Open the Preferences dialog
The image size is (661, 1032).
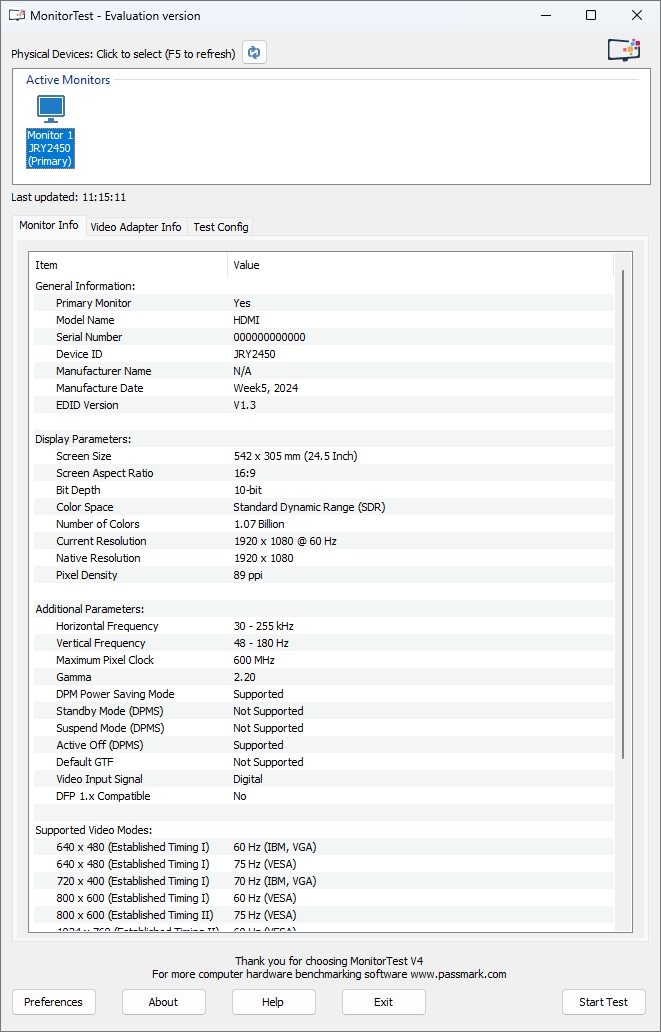(x=54, y=1002)
